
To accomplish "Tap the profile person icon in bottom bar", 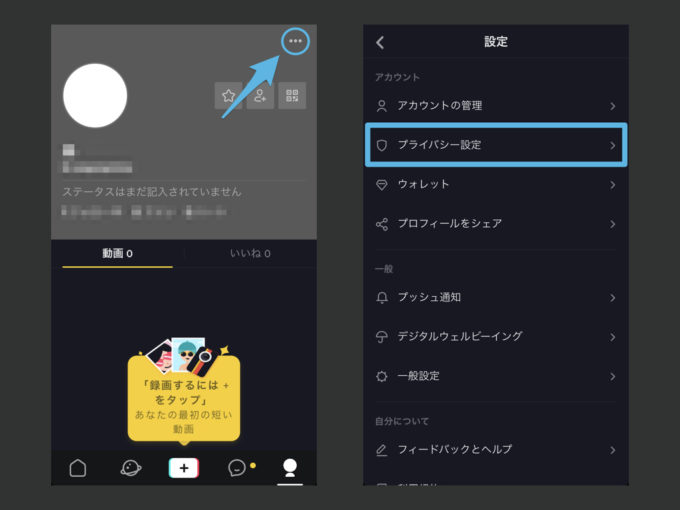I will tap(290, 468).
